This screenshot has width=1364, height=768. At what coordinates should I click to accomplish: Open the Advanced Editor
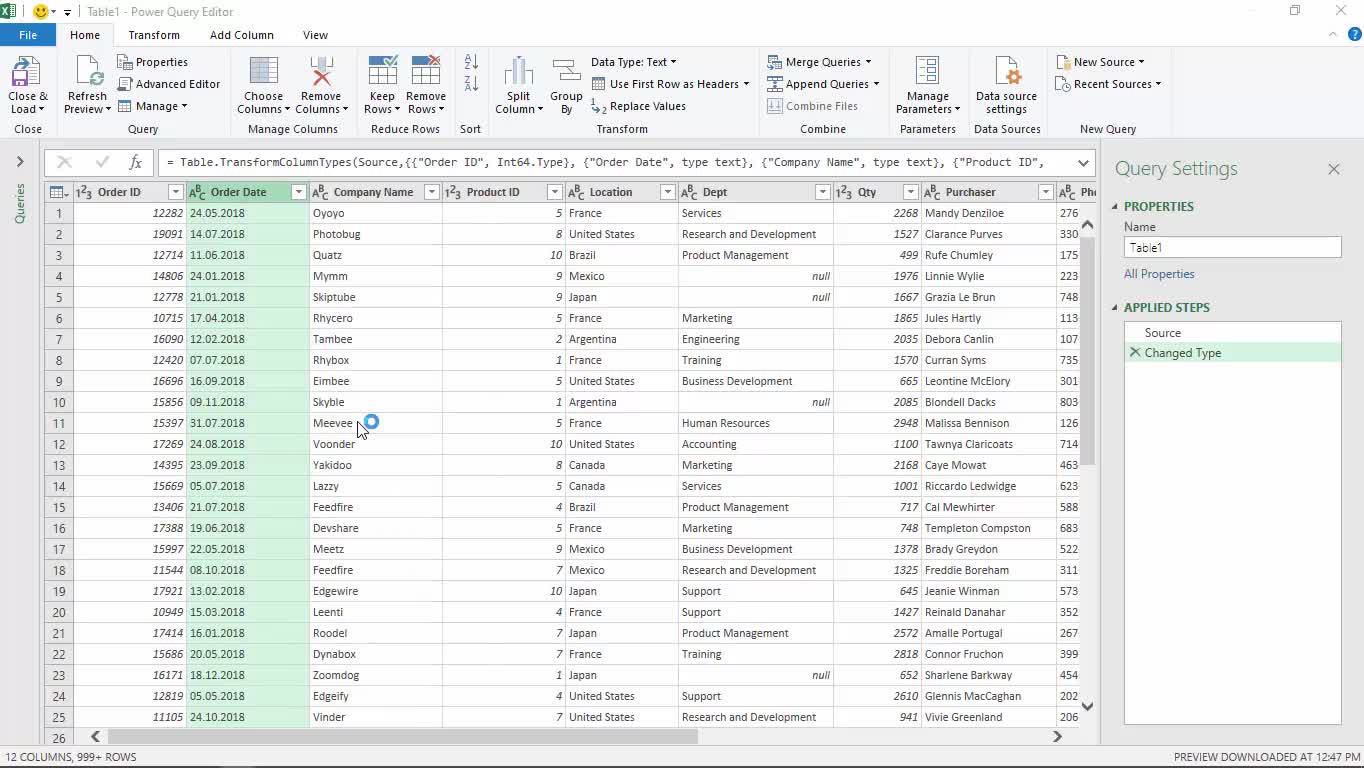168,84
